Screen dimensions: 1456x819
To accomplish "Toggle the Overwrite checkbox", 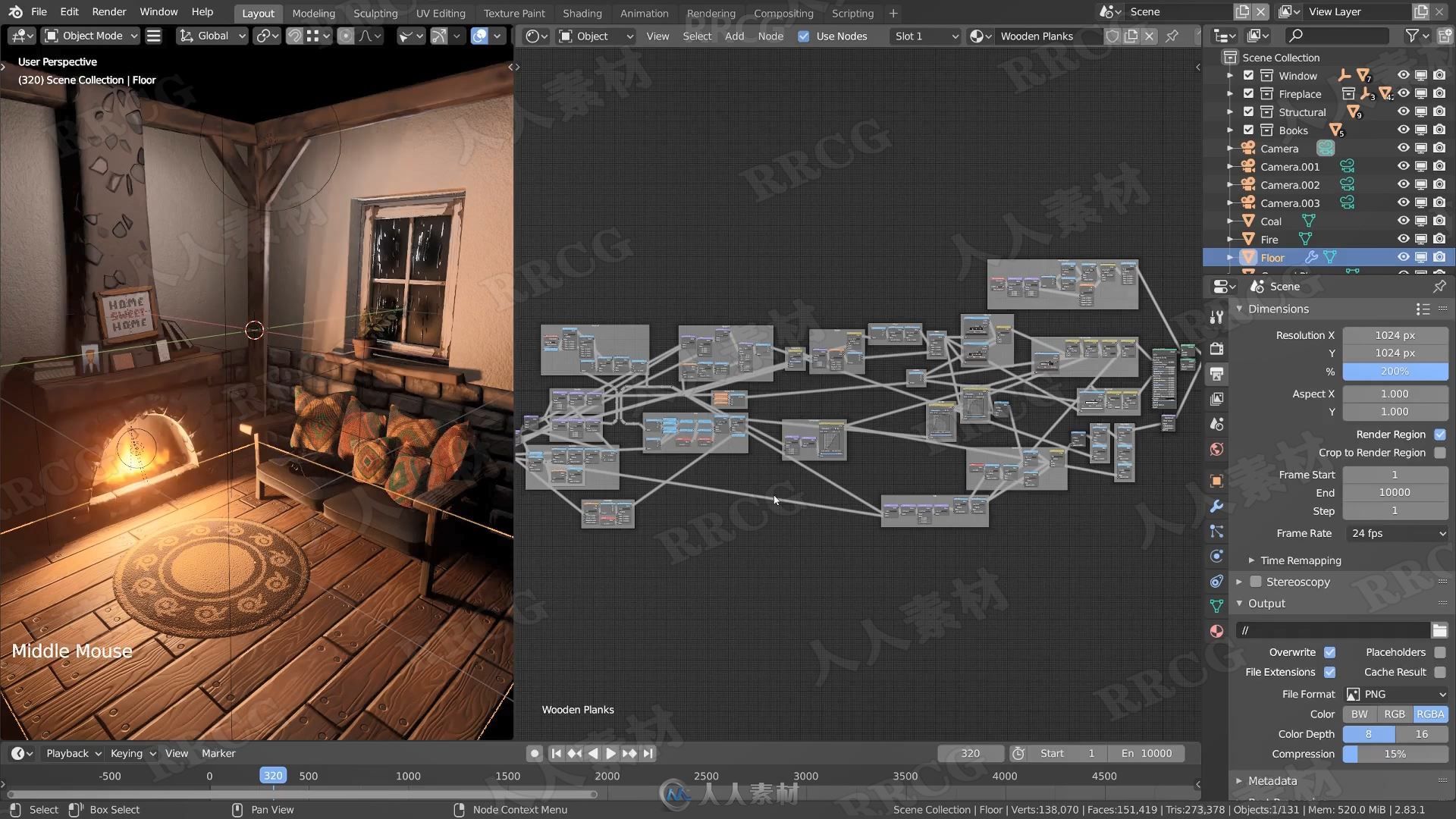I will click(x=1329, y=652).
